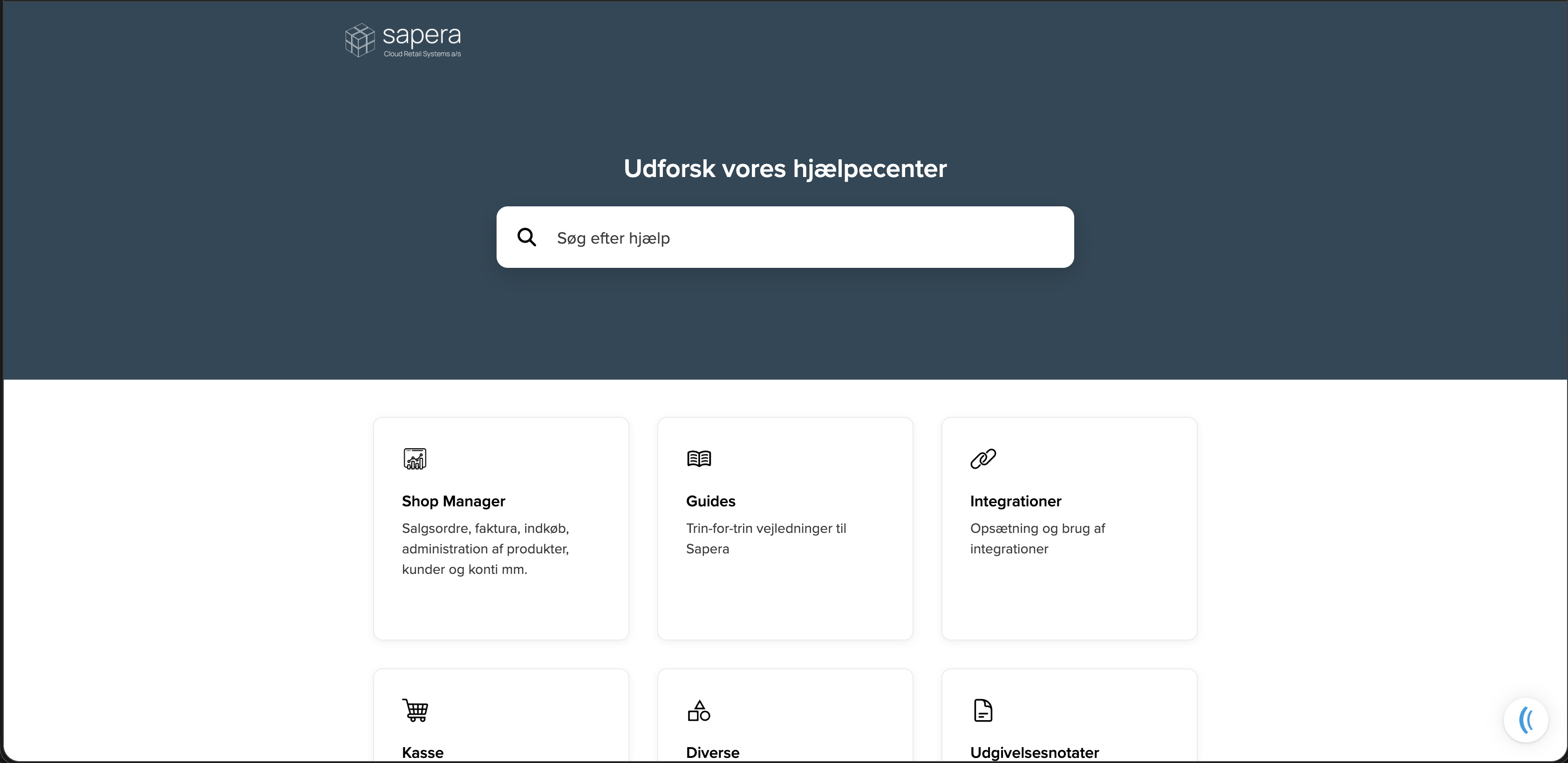Click the Shop Manager description text
The height and width of the screenshot is (763, 1568).
pos(485,549)
